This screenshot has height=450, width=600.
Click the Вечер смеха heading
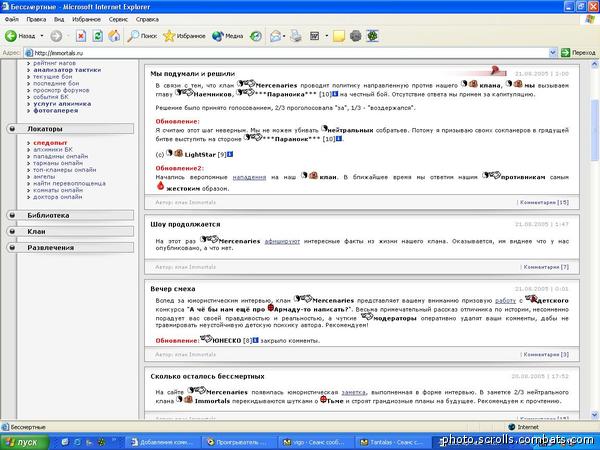point(173,289)
